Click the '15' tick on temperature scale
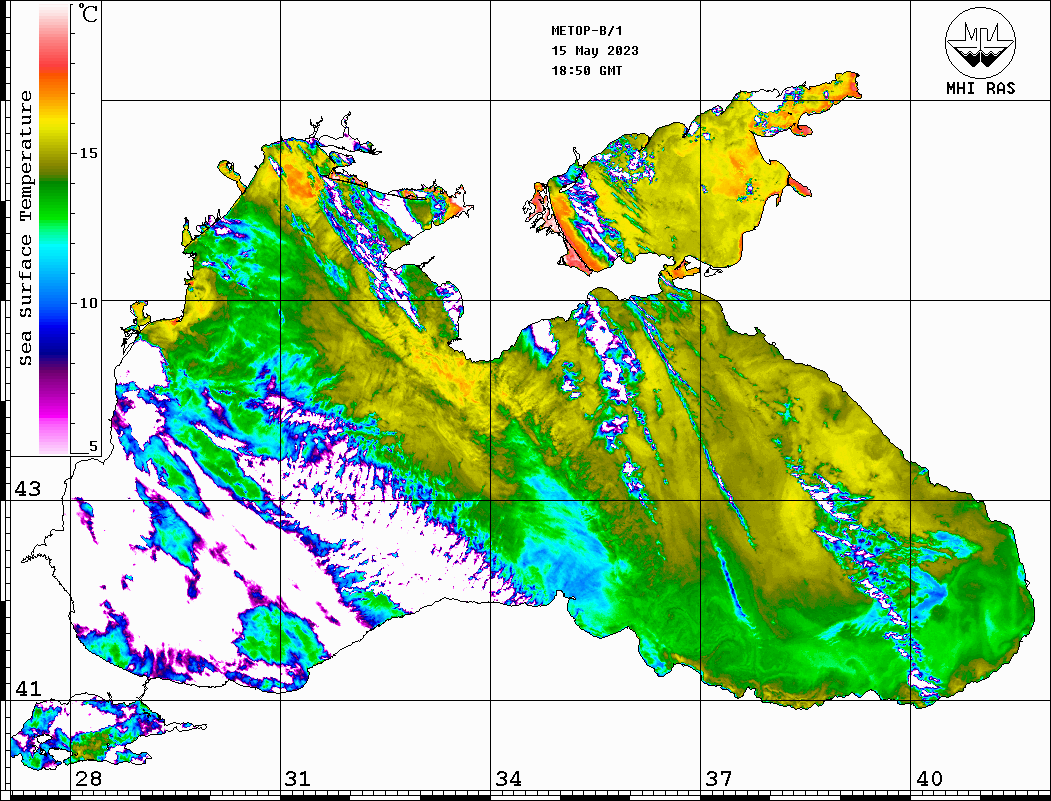The image size is (1051, 801). tap(88, 153)
